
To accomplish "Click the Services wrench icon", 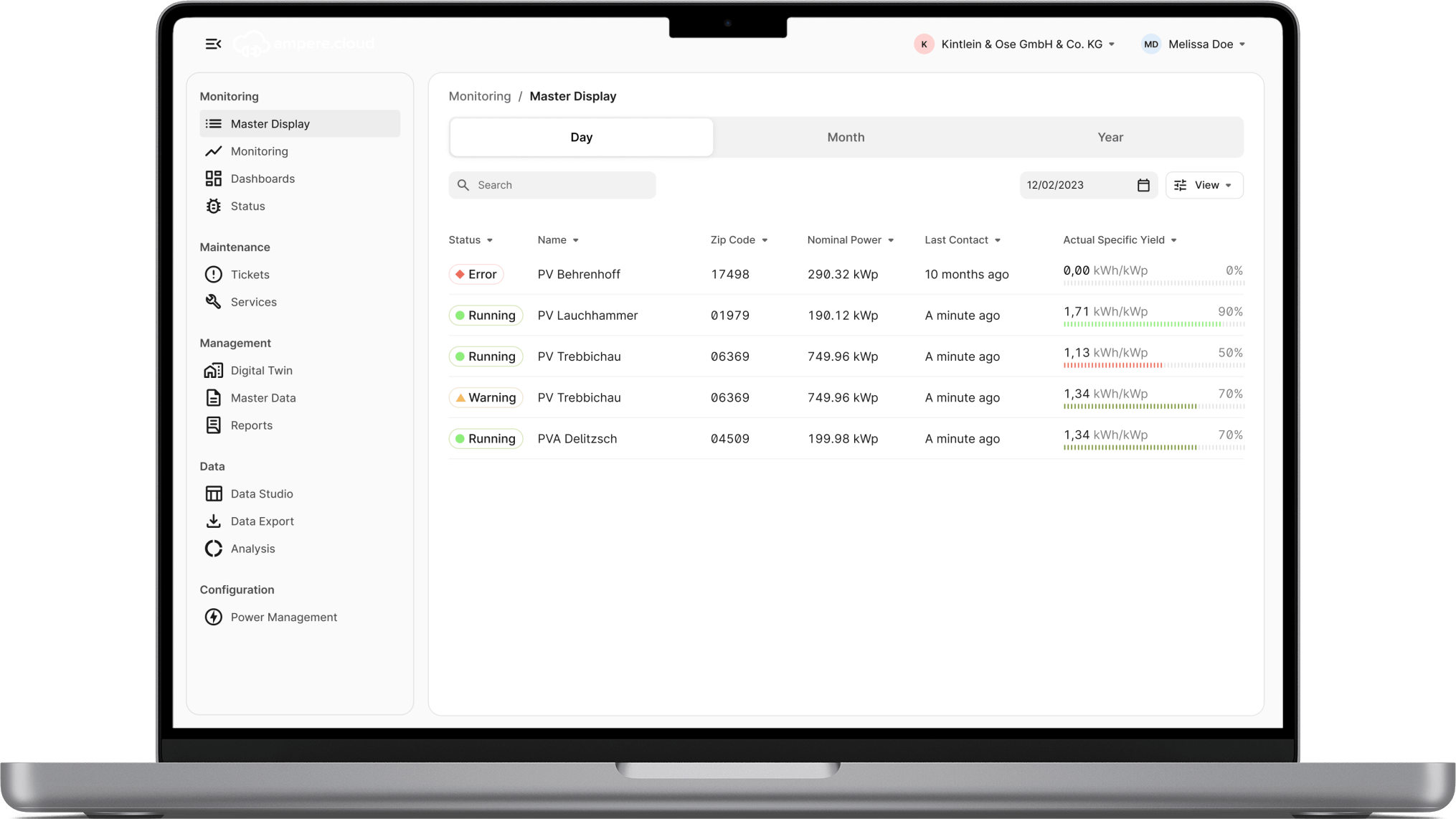I will [x=213, y=302].
